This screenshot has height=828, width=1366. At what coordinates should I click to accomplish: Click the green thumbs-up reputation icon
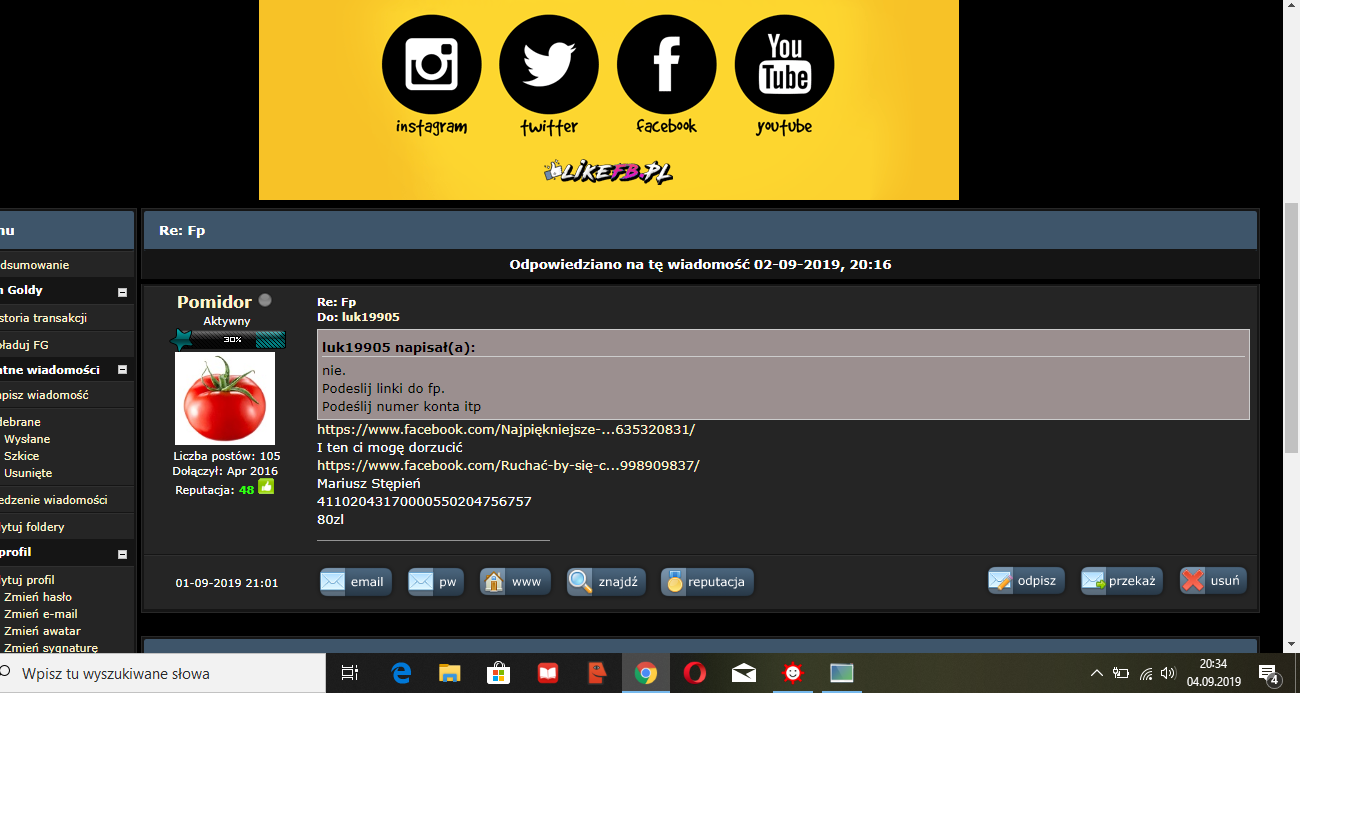pos(266,487)
